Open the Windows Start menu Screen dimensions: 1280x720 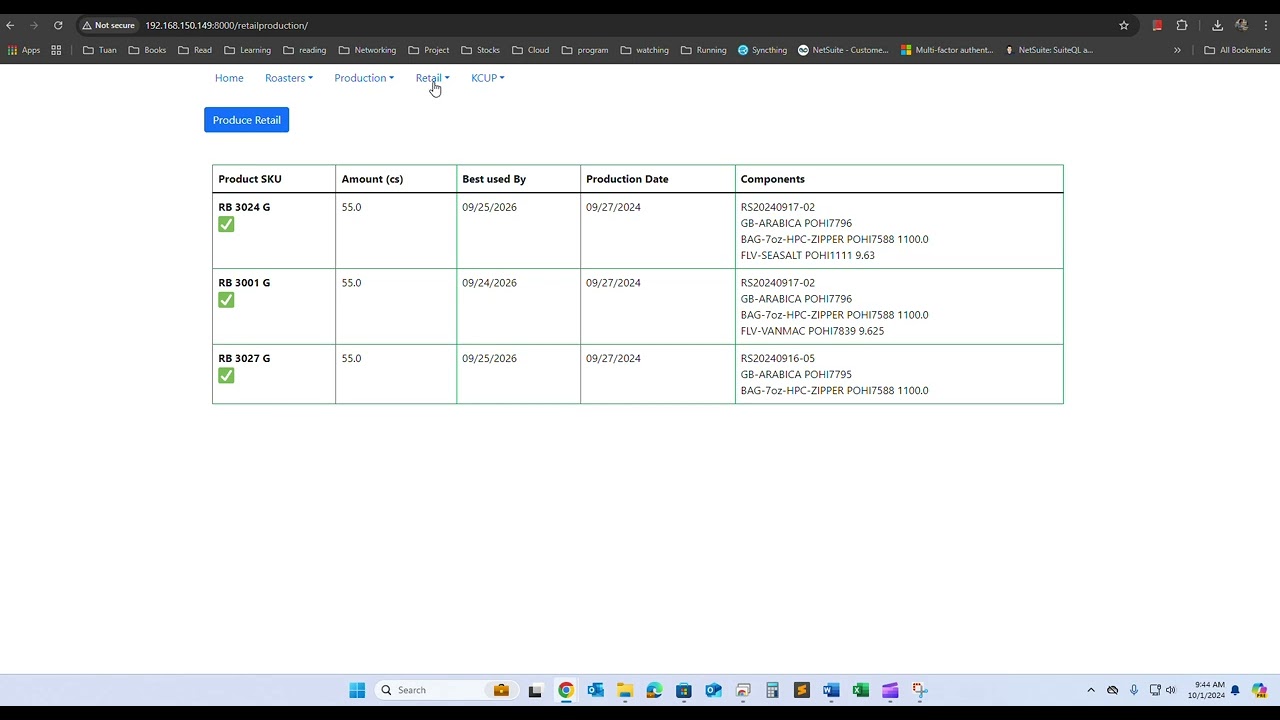pyautogui.click(x=357, y=690)
